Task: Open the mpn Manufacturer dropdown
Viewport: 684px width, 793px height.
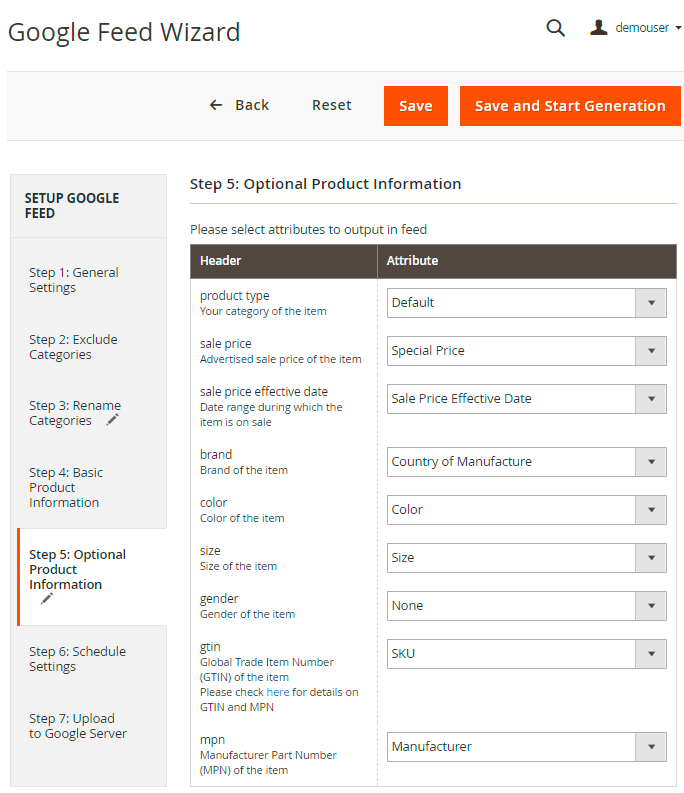Action: coord(526,747)
